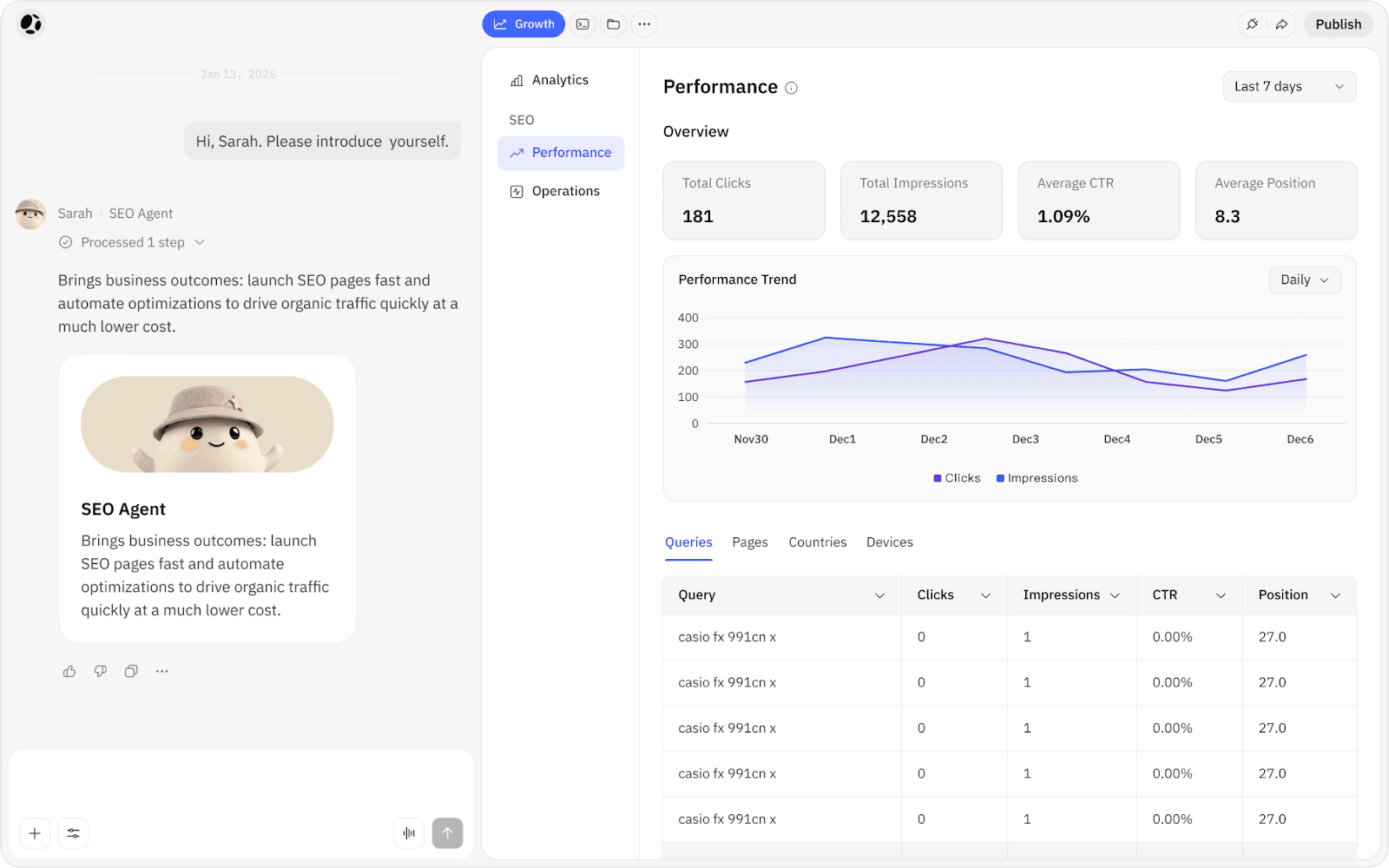Toggle the Impressions series in chart legend

point(1037,478)
